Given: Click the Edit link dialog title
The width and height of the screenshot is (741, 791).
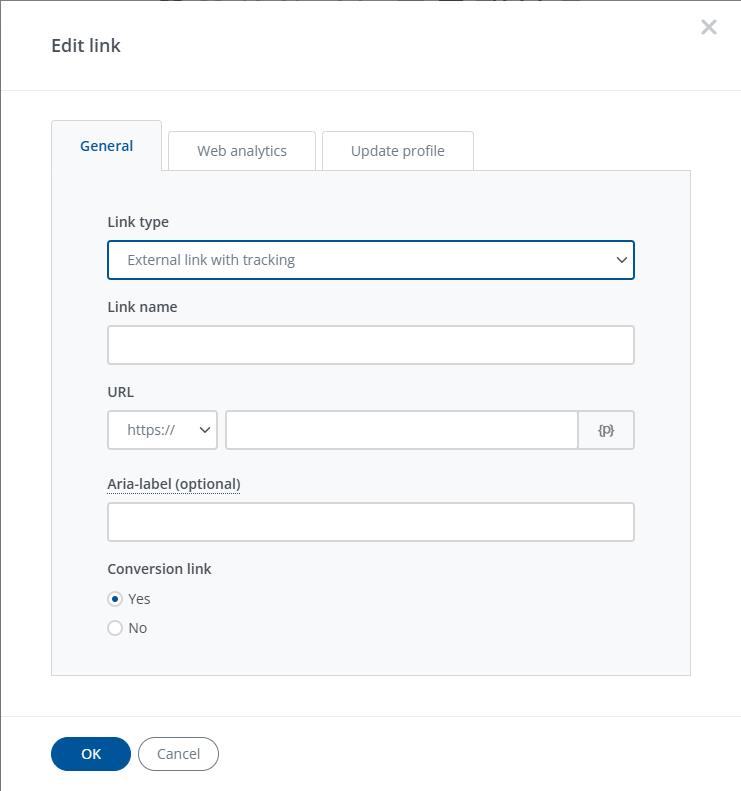Looking at the screenshot, I should [x=86, y=45].
